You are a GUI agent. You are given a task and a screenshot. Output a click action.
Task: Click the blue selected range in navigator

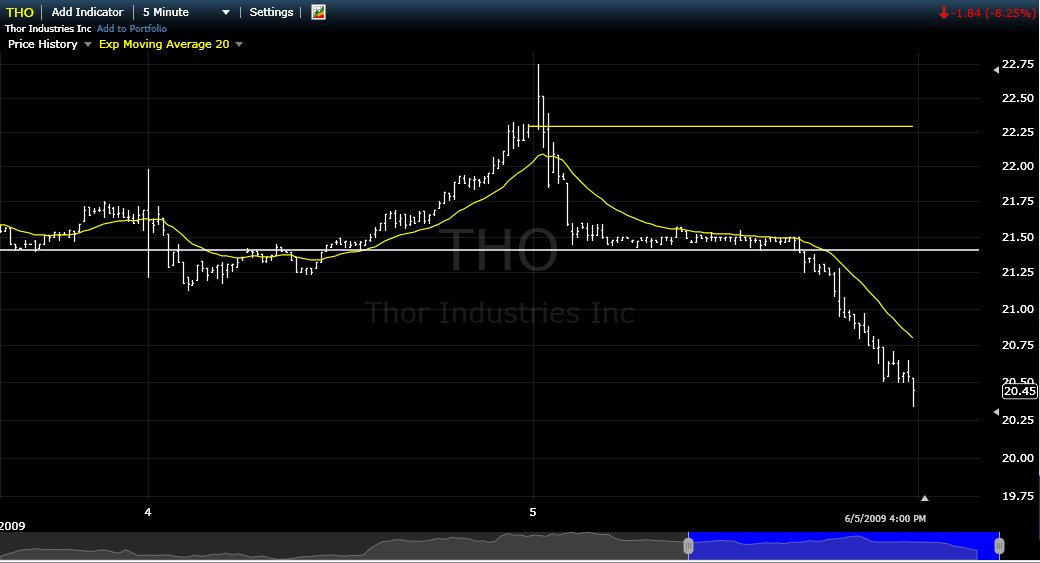[x=844, y=546]
